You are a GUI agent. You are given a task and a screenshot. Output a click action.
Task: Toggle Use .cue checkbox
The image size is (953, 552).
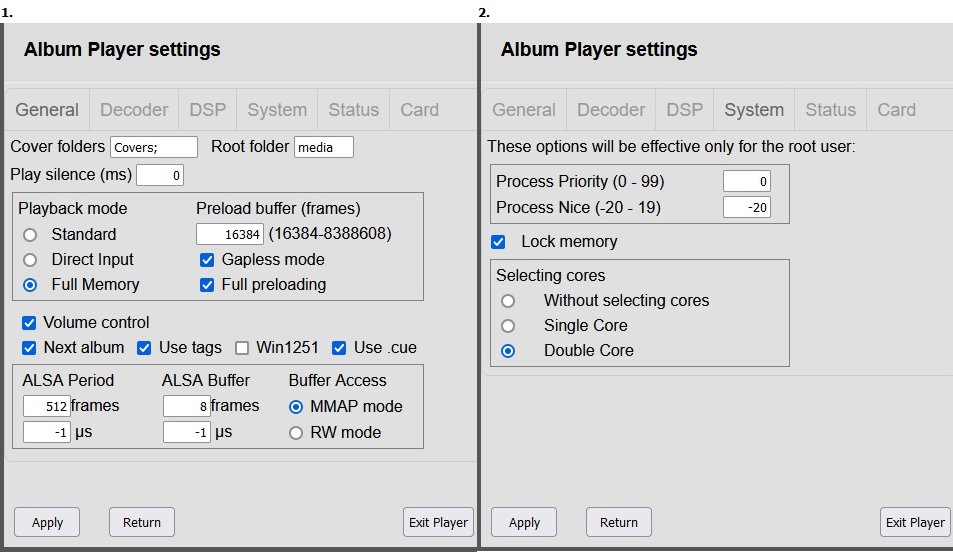pyautogui.click(x=339, y=348)
